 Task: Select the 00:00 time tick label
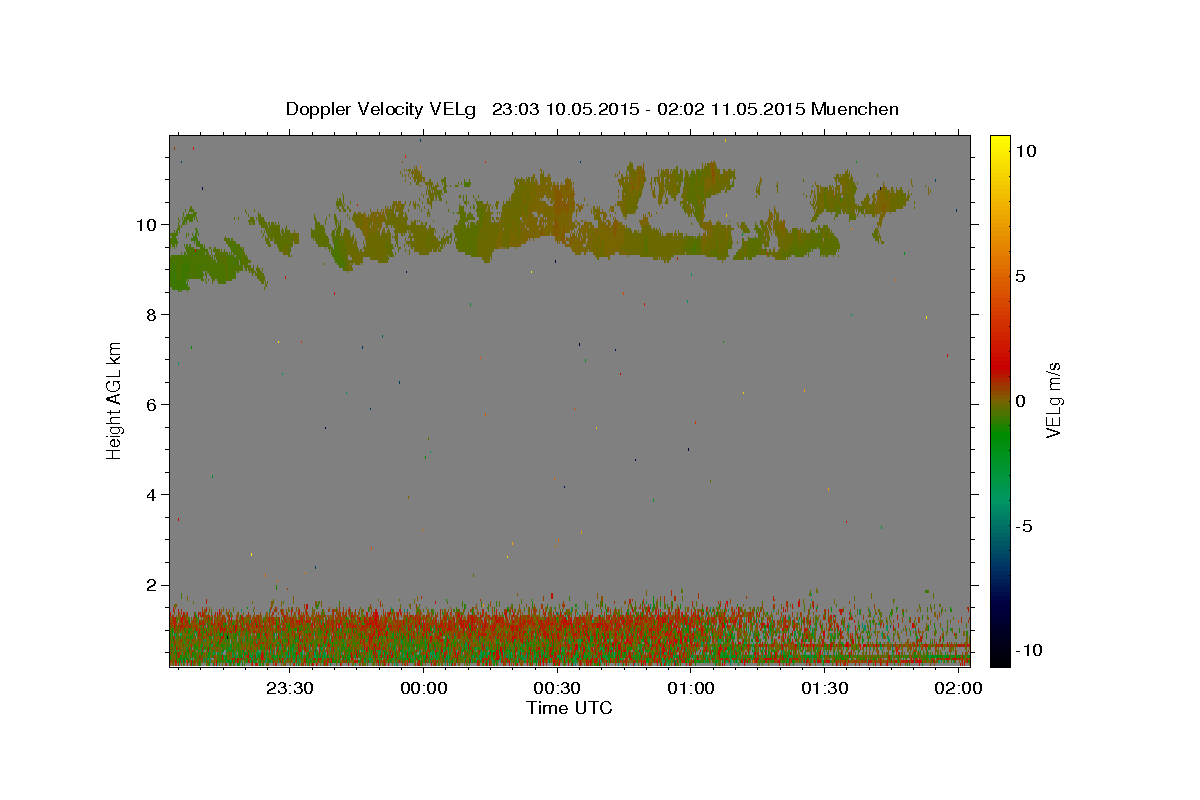click(423, 689)
